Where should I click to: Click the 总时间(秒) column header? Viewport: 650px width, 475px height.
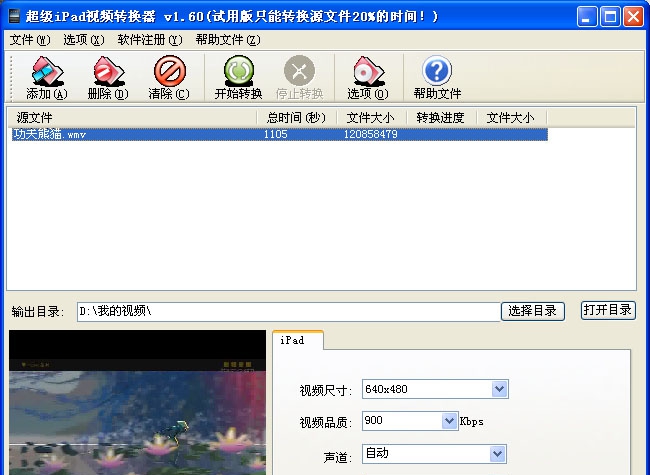point(296,118)
